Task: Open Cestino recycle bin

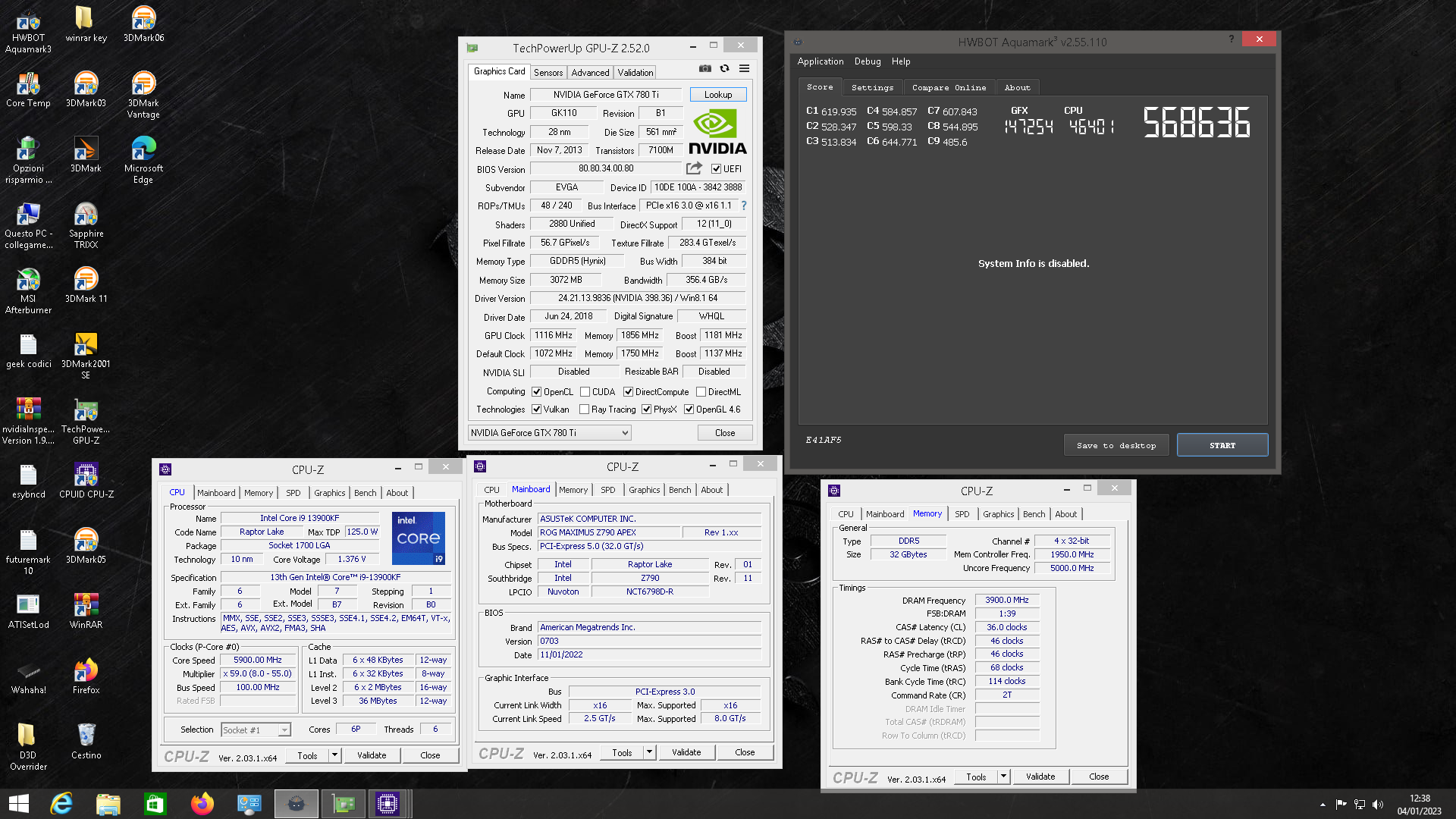Action: (x=86, y=742)
